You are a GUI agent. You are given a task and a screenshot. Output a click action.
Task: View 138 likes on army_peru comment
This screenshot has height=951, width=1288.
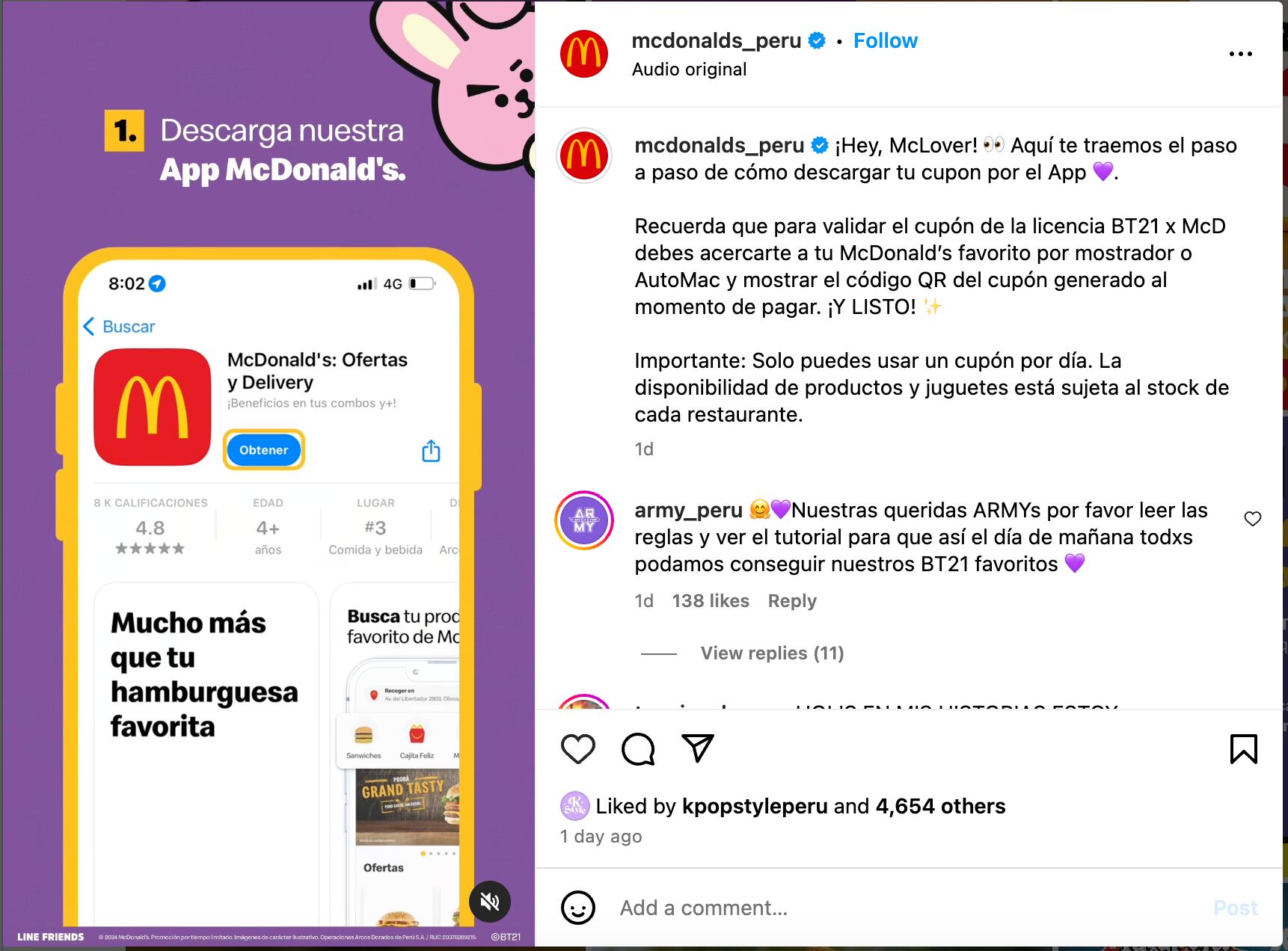point(711,601)
